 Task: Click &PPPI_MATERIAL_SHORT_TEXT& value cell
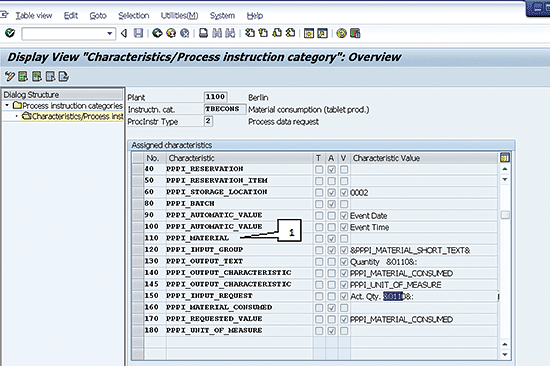click(x=424, y=250)
